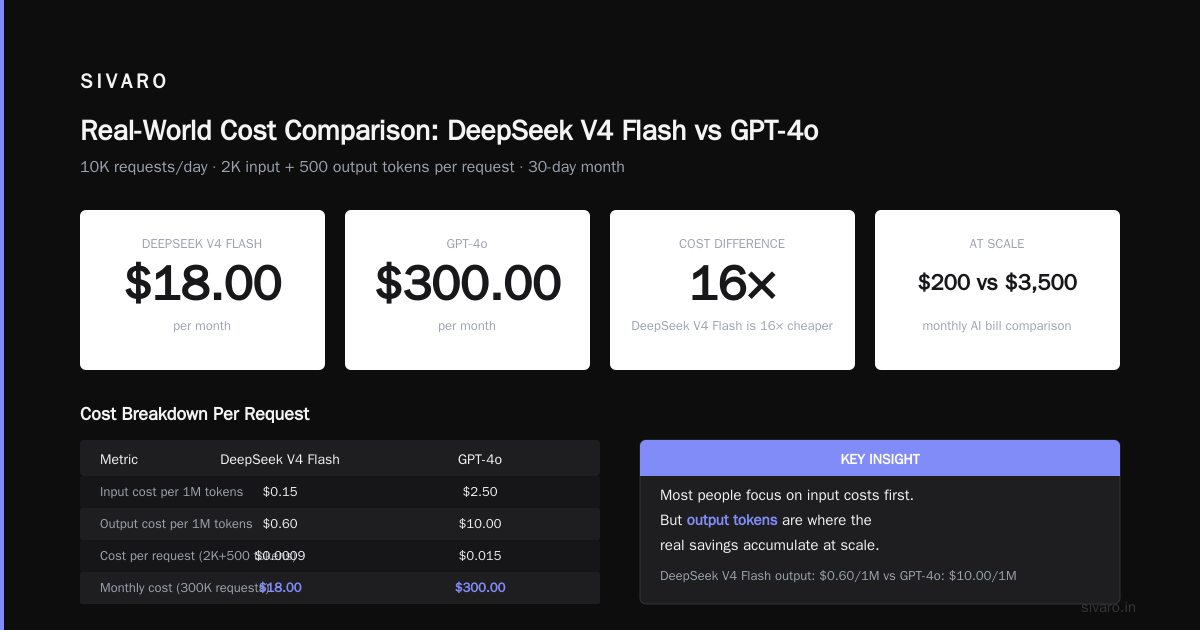Click the At Scale $200 vs $3,500 card
This screenshot has width=1200, height=630.
997,290
